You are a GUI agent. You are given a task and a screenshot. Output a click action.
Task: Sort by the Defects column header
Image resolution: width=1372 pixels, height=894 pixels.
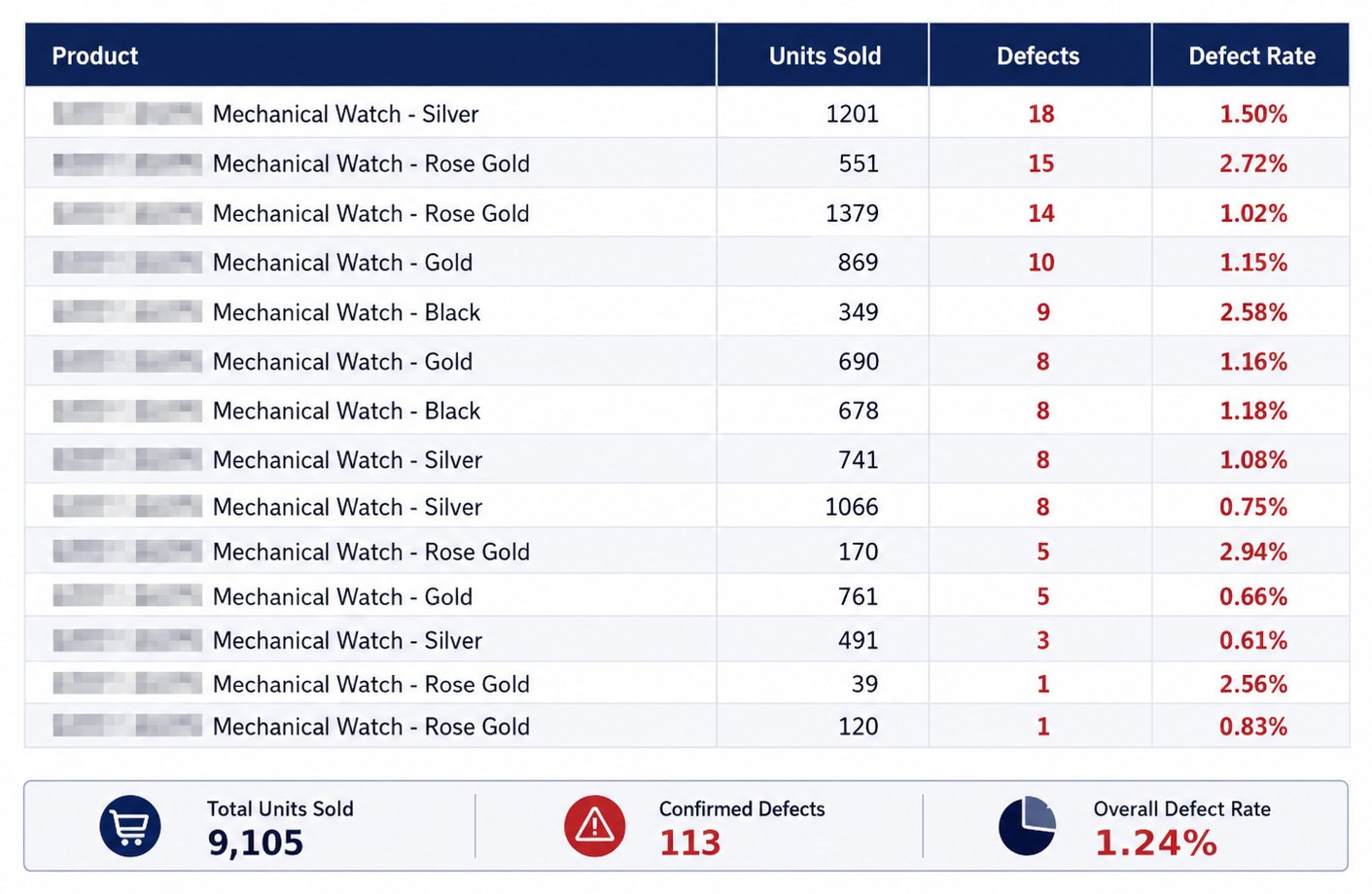(1038, 56)
